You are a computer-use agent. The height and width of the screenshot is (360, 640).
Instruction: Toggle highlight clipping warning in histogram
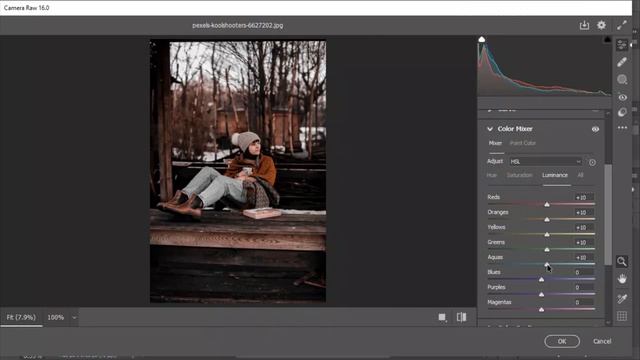click(607, 40)
